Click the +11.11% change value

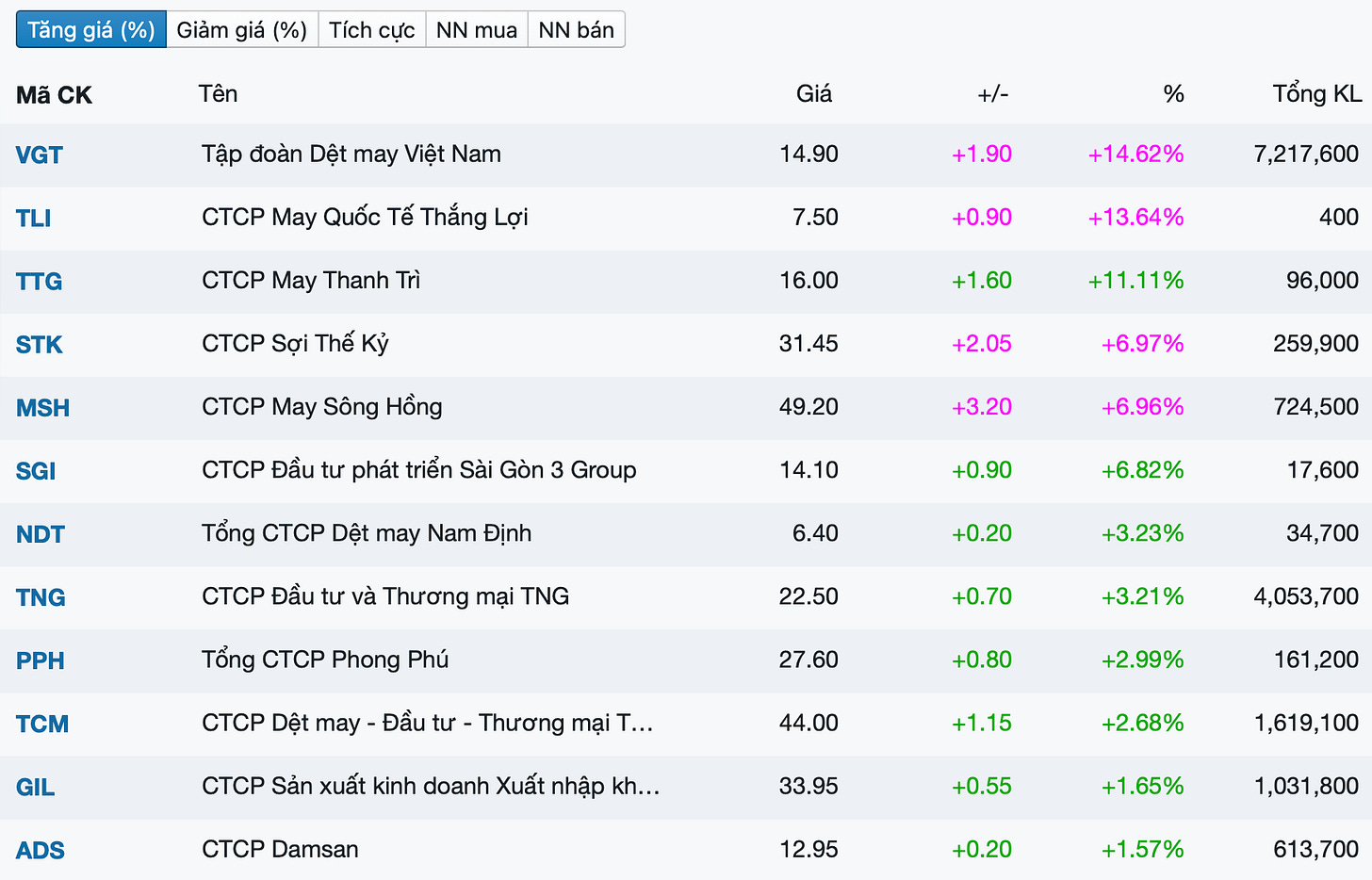tap(1135, 280)
